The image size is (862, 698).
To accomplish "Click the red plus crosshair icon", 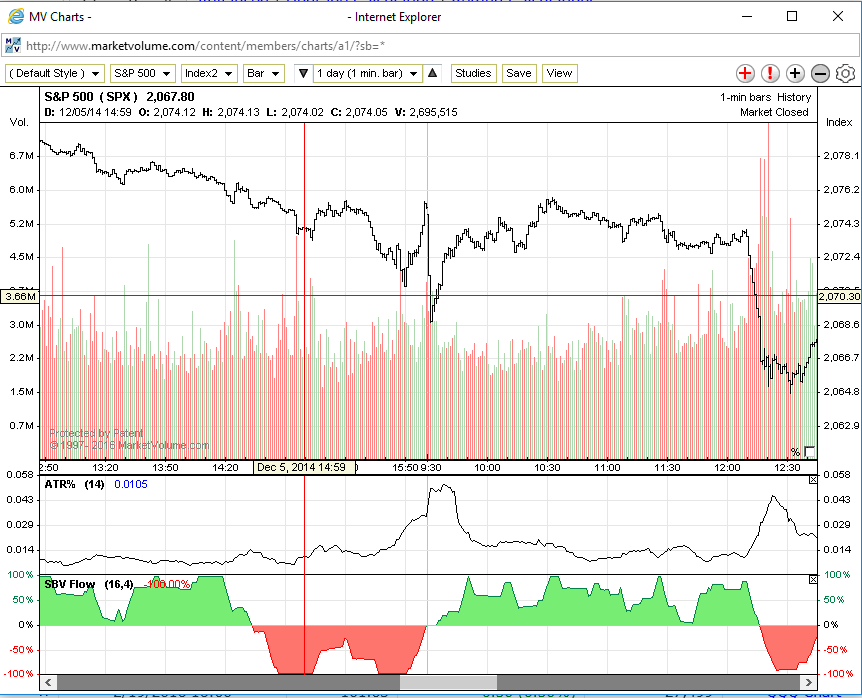I will [745, 73].
